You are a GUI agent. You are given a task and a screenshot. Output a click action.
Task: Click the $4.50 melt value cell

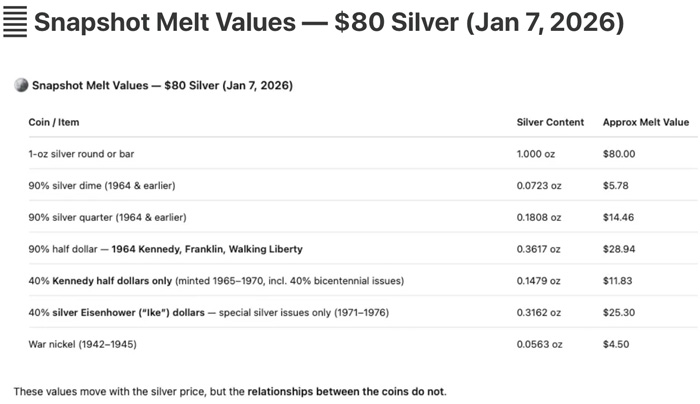[616, 345]
